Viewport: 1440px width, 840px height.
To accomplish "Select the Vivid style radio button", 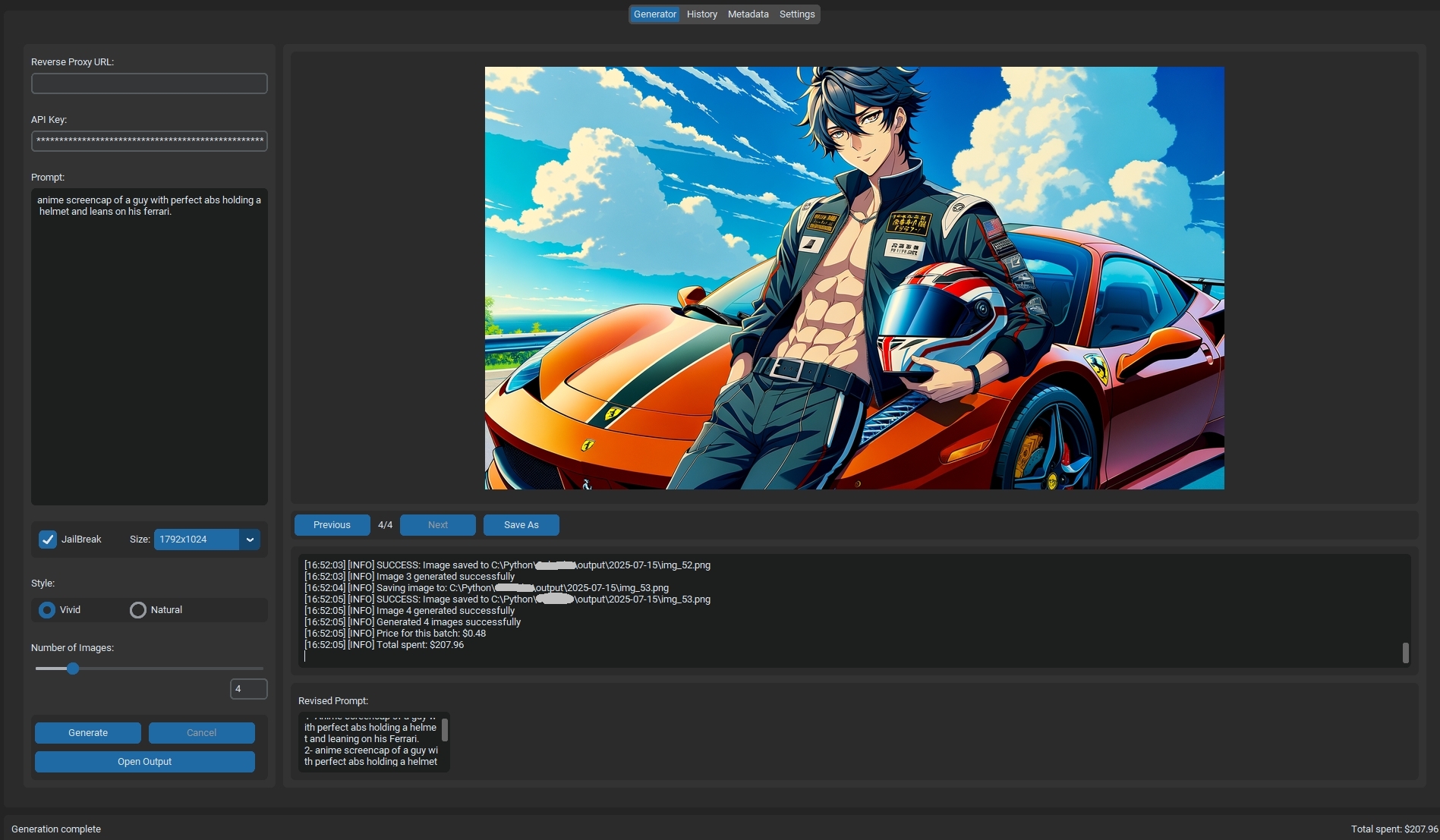I will point(47,610).
